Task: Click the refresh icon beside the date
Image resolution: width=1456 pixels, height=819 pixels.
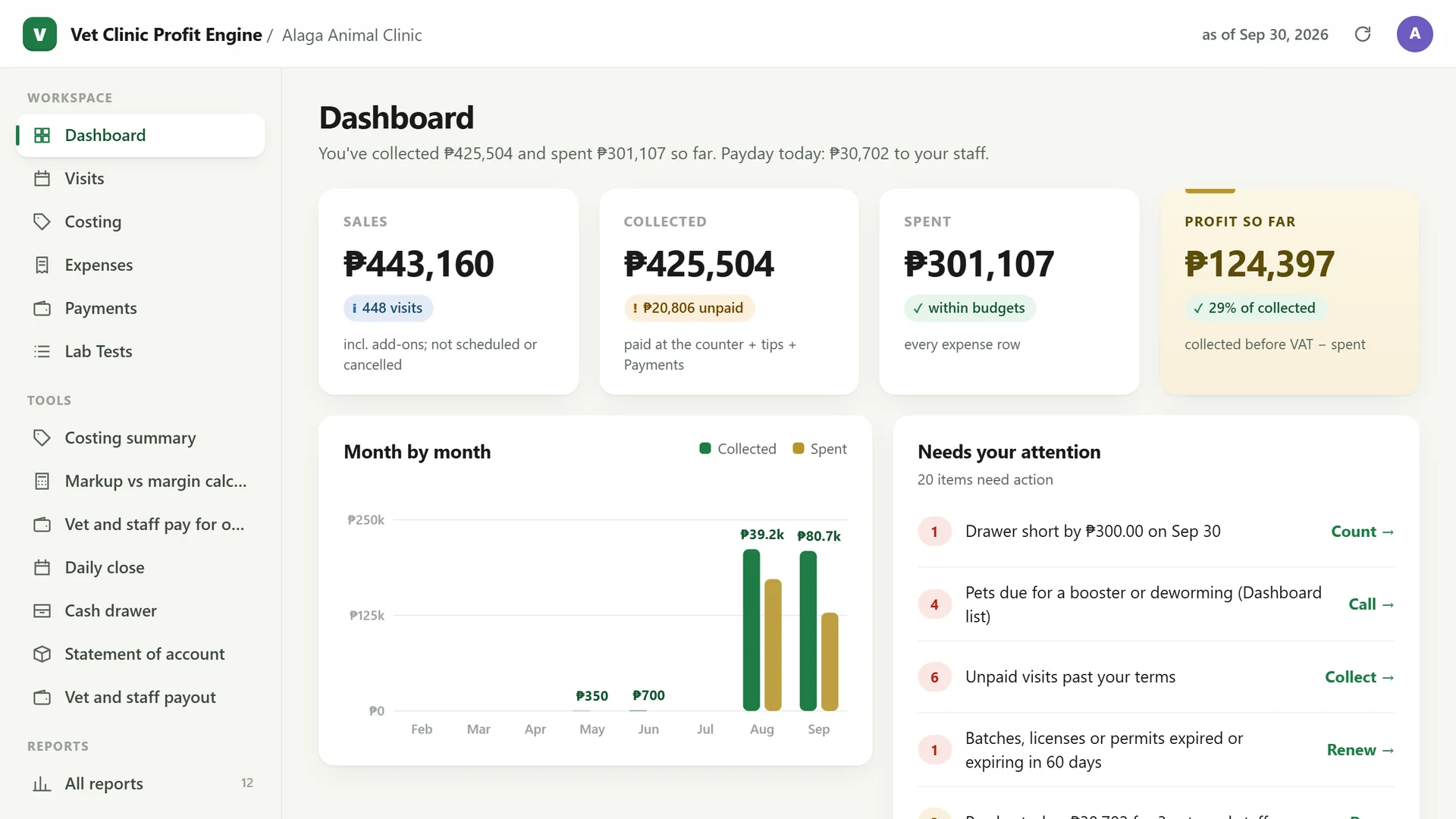Action: 1363,34
